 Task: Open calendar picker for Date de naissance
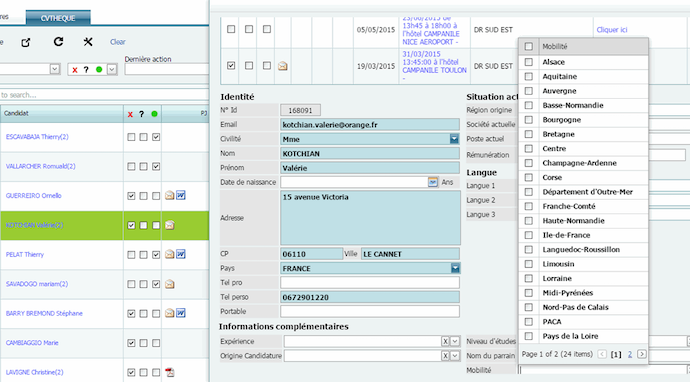click(433, 182)
